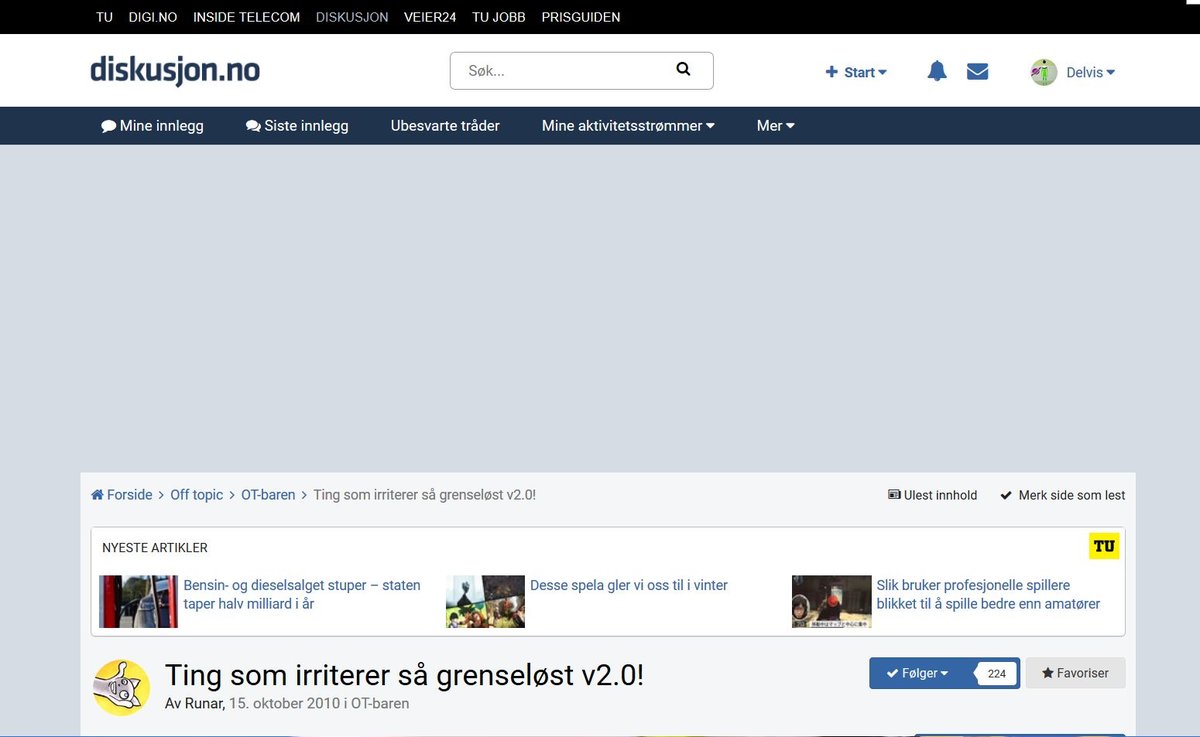The width and height of the screenshot is (1200, 737).
Task: Go to PRISGUIDEN in top bar
Action: tap(581, 17)
